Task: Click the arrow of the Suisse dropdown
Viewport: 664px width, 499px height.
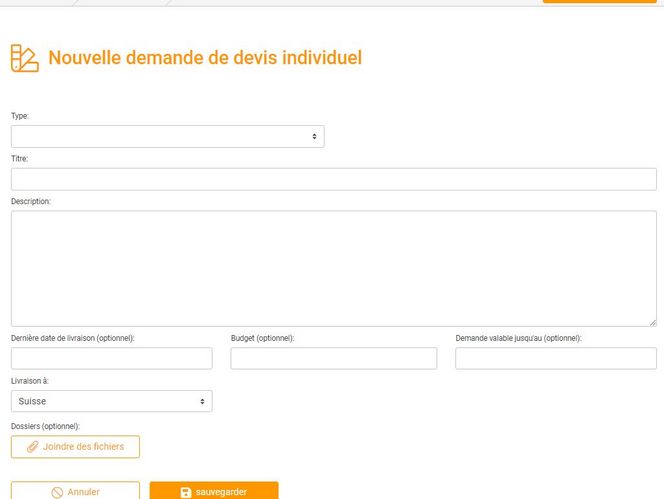Action: [x=203, y=401]
